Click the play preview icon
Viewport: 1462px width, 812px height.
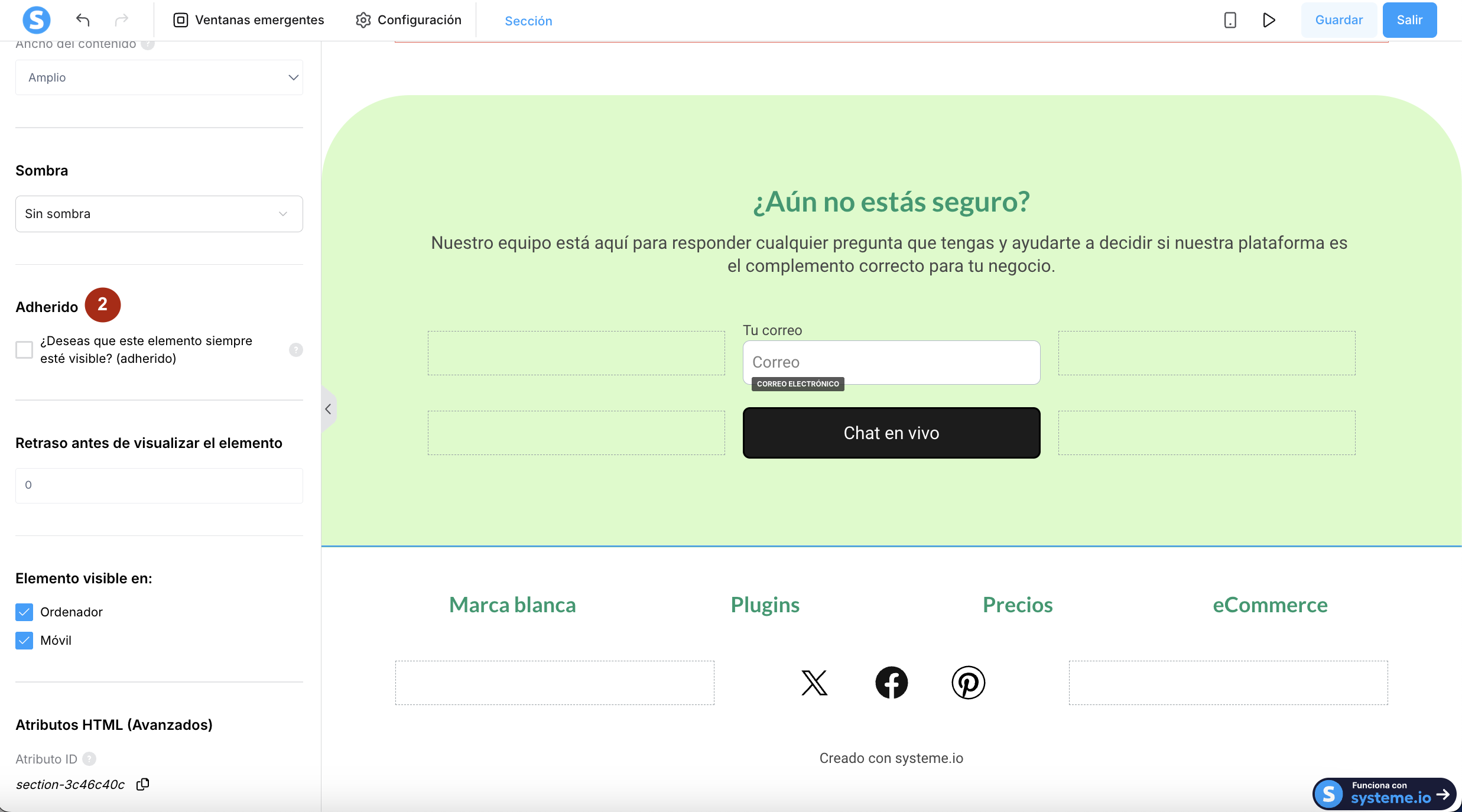(1269, 20)
